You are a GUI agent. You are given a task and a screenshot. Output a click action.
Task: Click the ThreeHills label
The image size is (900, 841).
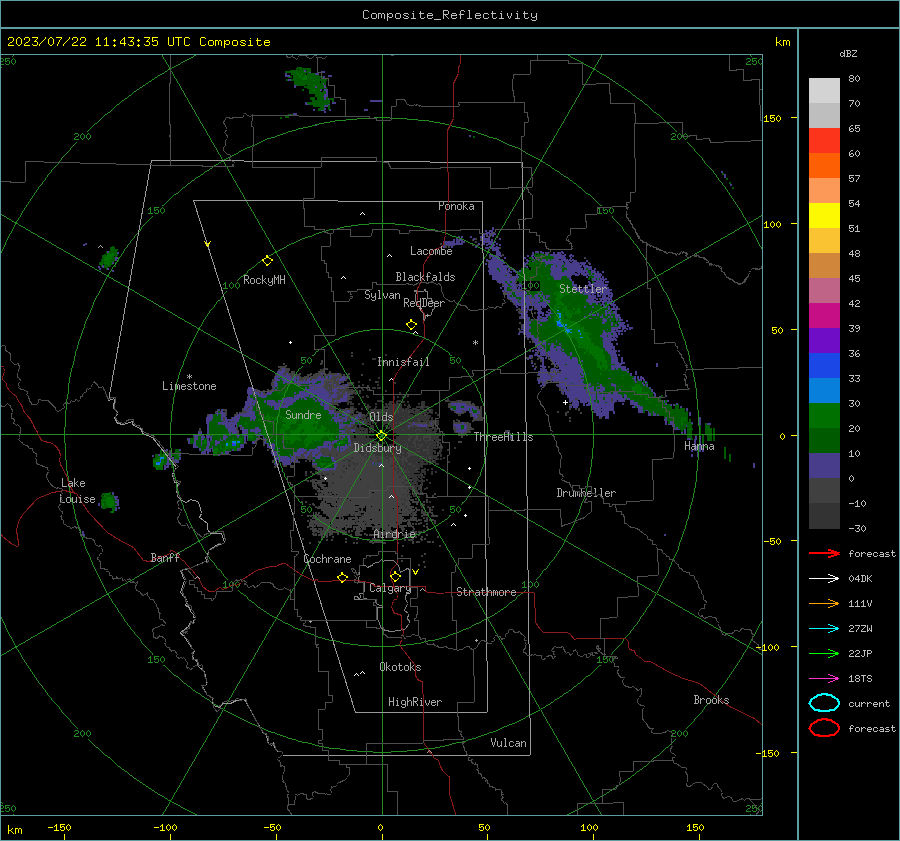[503, 437]
